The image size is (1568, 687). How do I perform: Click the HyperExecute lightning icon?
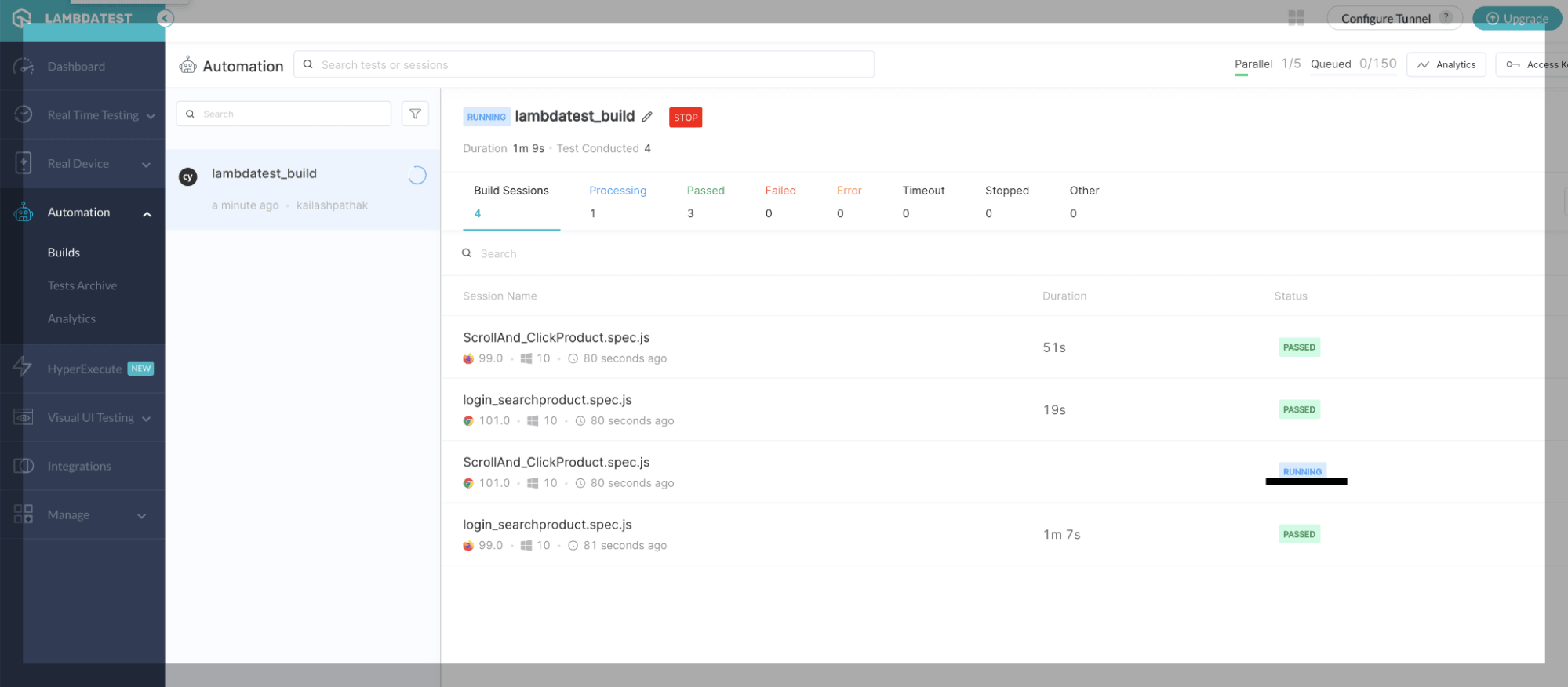pos(23,366)
